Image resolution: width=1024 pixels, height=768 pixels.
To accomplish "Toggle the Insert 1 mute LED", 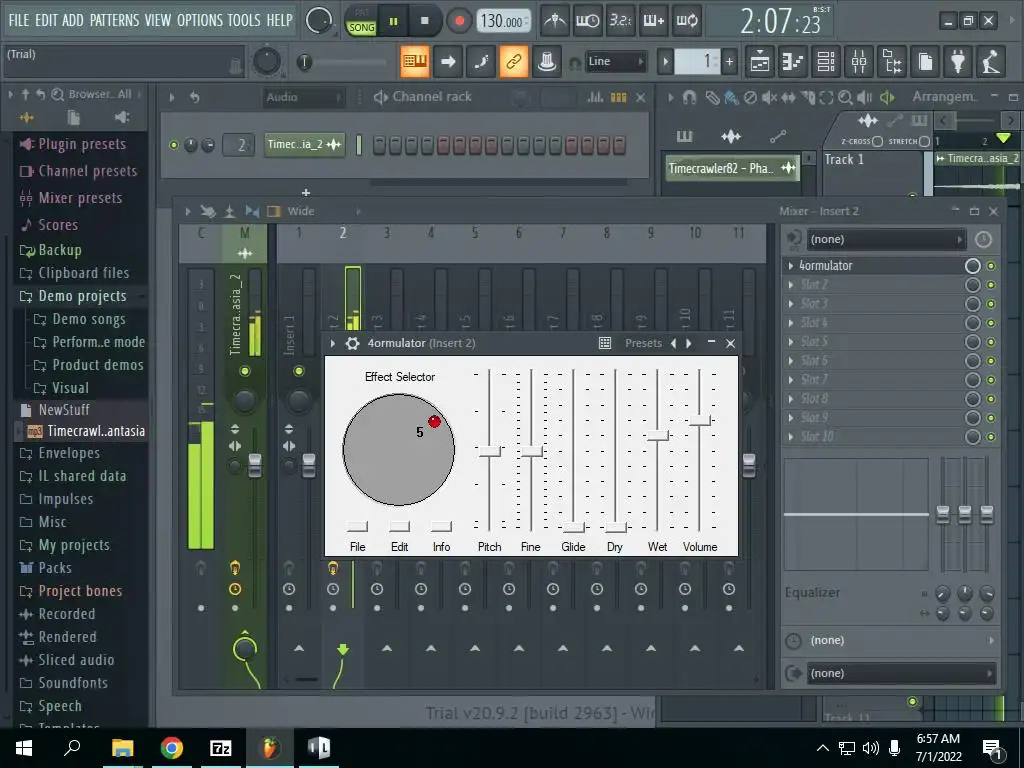I will click(298, 371).
